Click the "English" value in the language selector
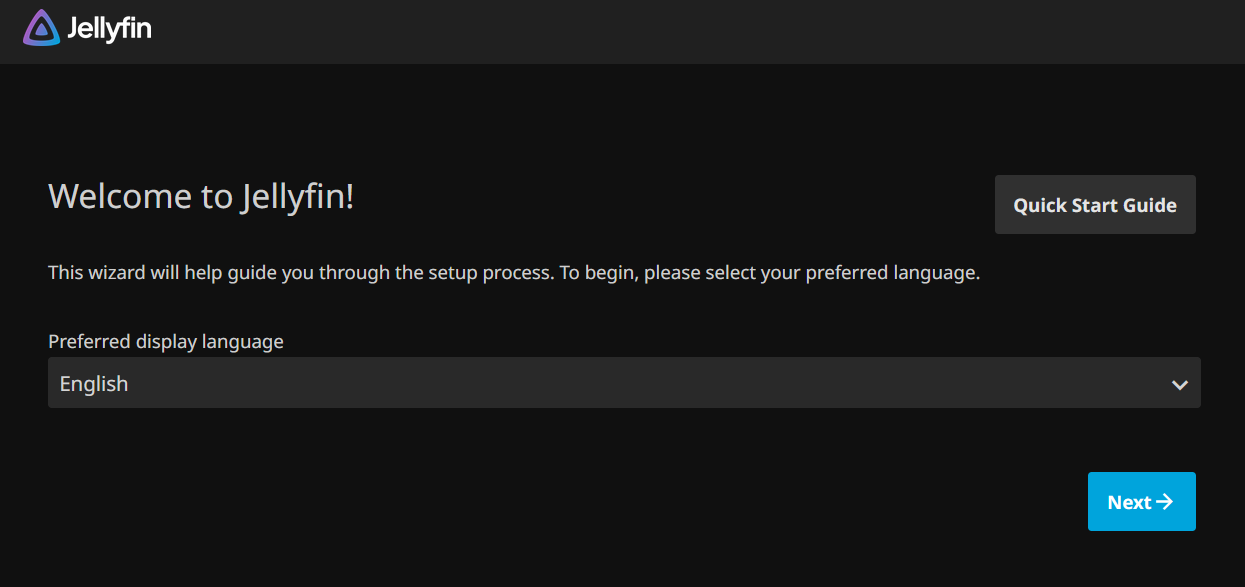The image size is (1245, 587). coord(94,383)
